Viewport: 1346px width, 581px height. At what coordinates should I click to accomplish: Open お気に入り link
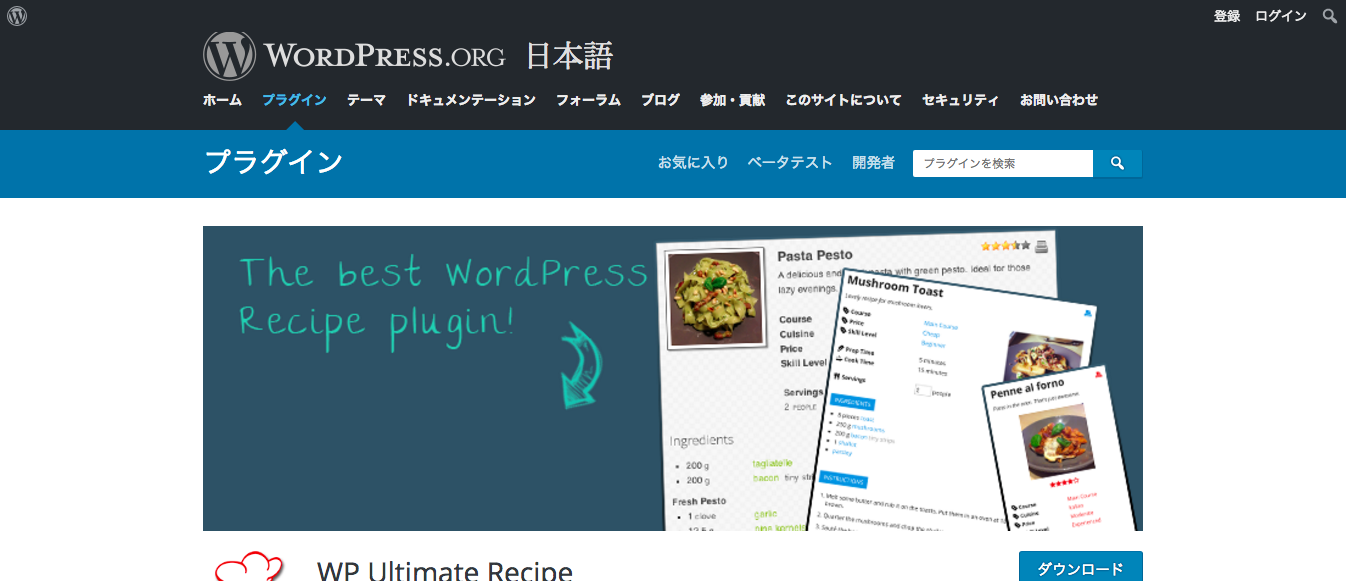(693, 163)
